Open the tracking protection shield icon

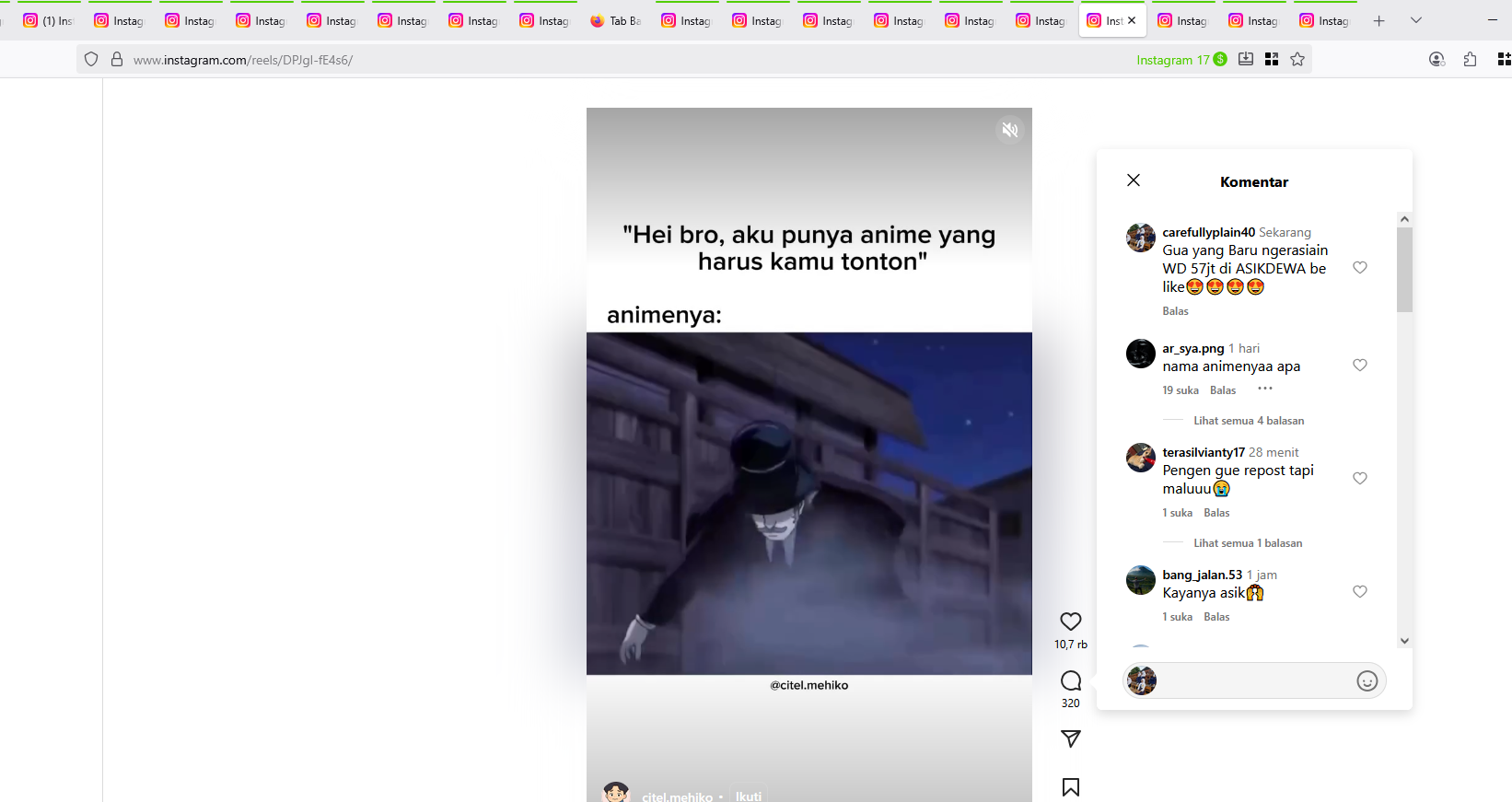click(91, 59)
